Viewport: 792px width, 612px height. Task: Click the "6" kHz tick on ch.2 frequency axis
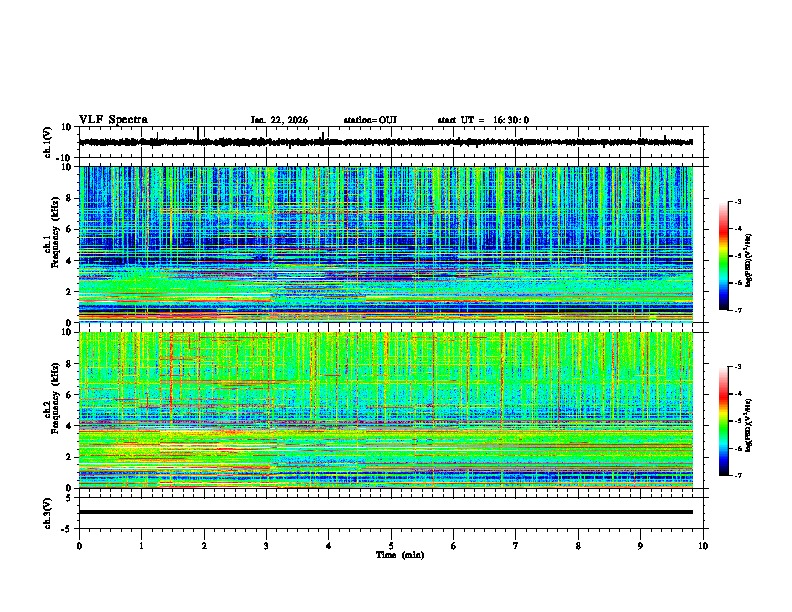tap(70, 394)
